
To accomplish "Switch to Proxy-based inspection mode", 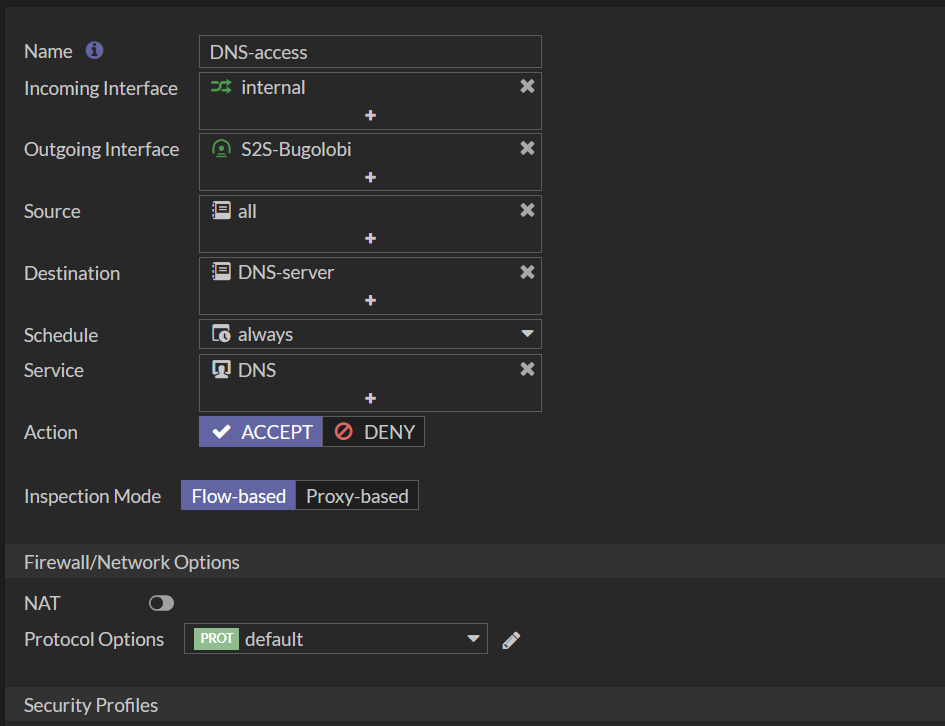I will [x=357, y=496].
